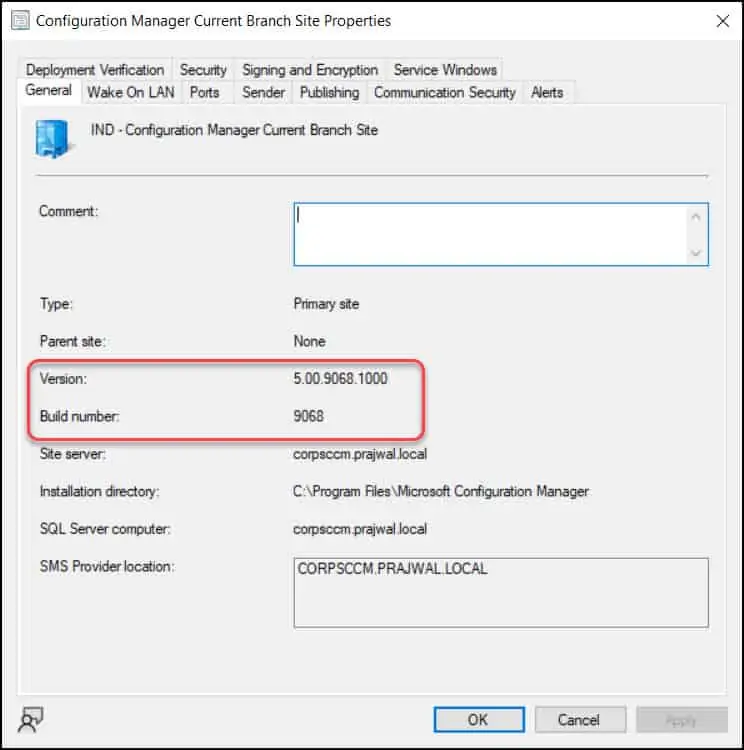Image resolution: width=744 pixels, height=750 pixels.
Task: Switch to the Ports tab
Action: (204, 92)
